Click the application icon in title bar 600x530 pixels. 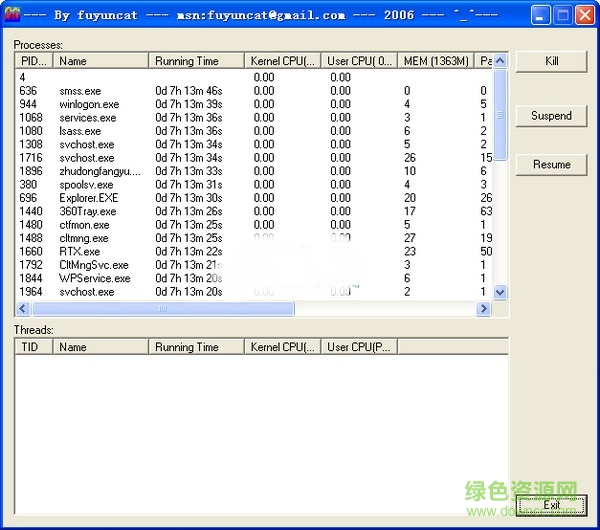click(13, 15)
